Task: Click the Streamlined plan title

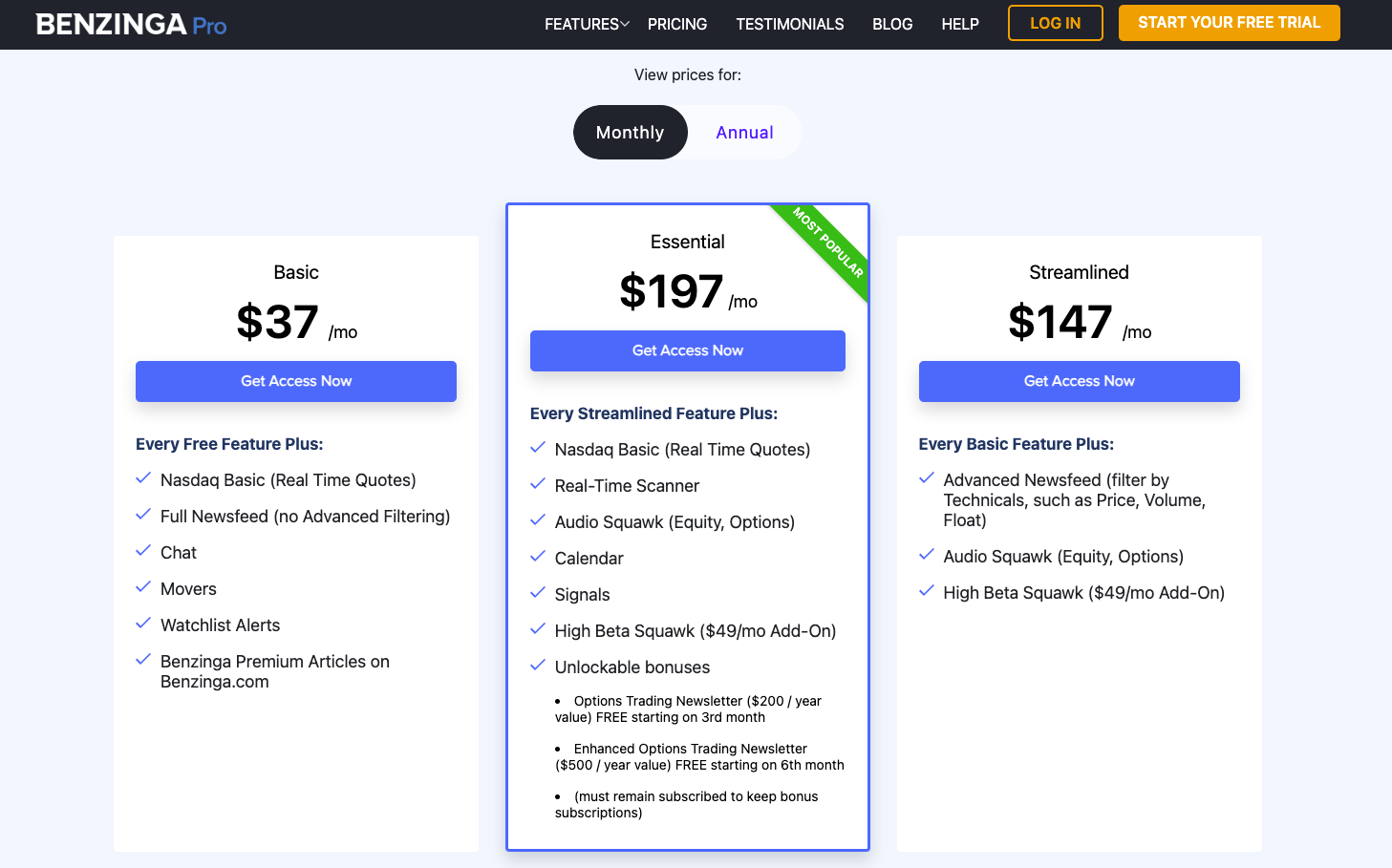Action: [x=1080, y=272]
